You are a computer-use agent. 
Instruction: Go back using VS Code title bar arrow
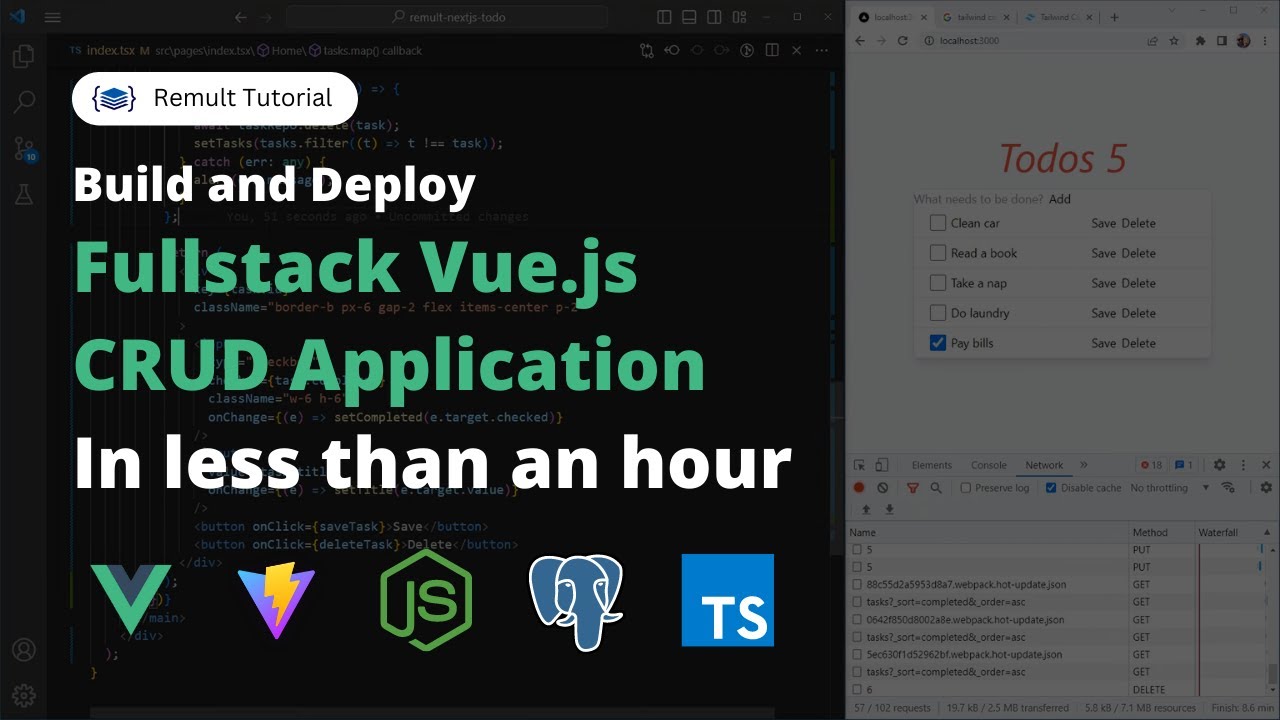point(240,17)
